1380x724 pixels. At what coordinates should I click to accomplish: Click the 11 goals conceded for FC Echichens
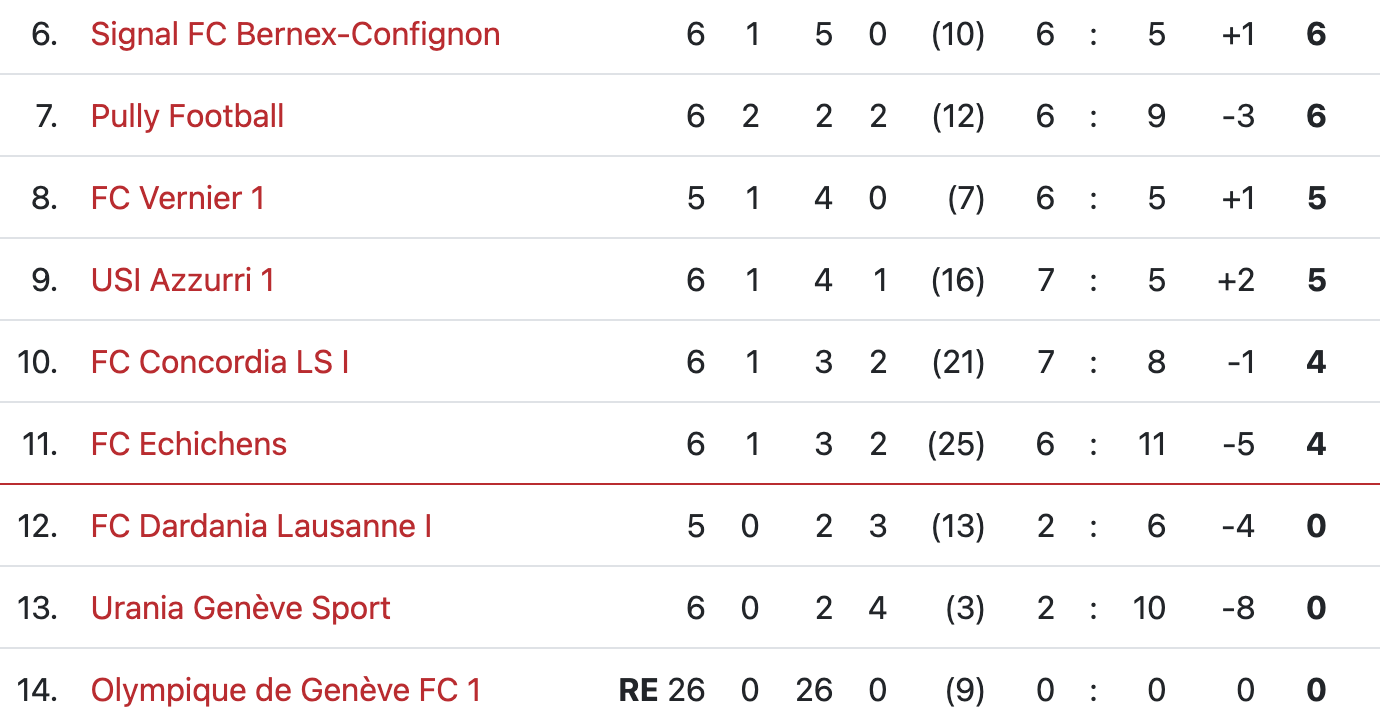pos(1151,445)
